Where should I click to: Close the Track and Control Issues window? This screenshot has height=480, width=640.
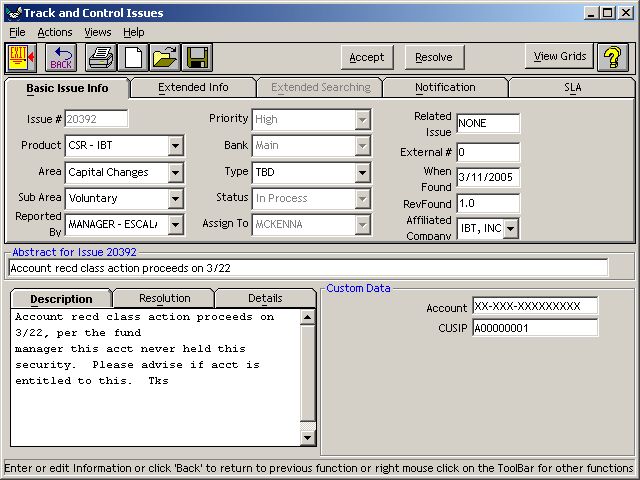click(626, 13)
